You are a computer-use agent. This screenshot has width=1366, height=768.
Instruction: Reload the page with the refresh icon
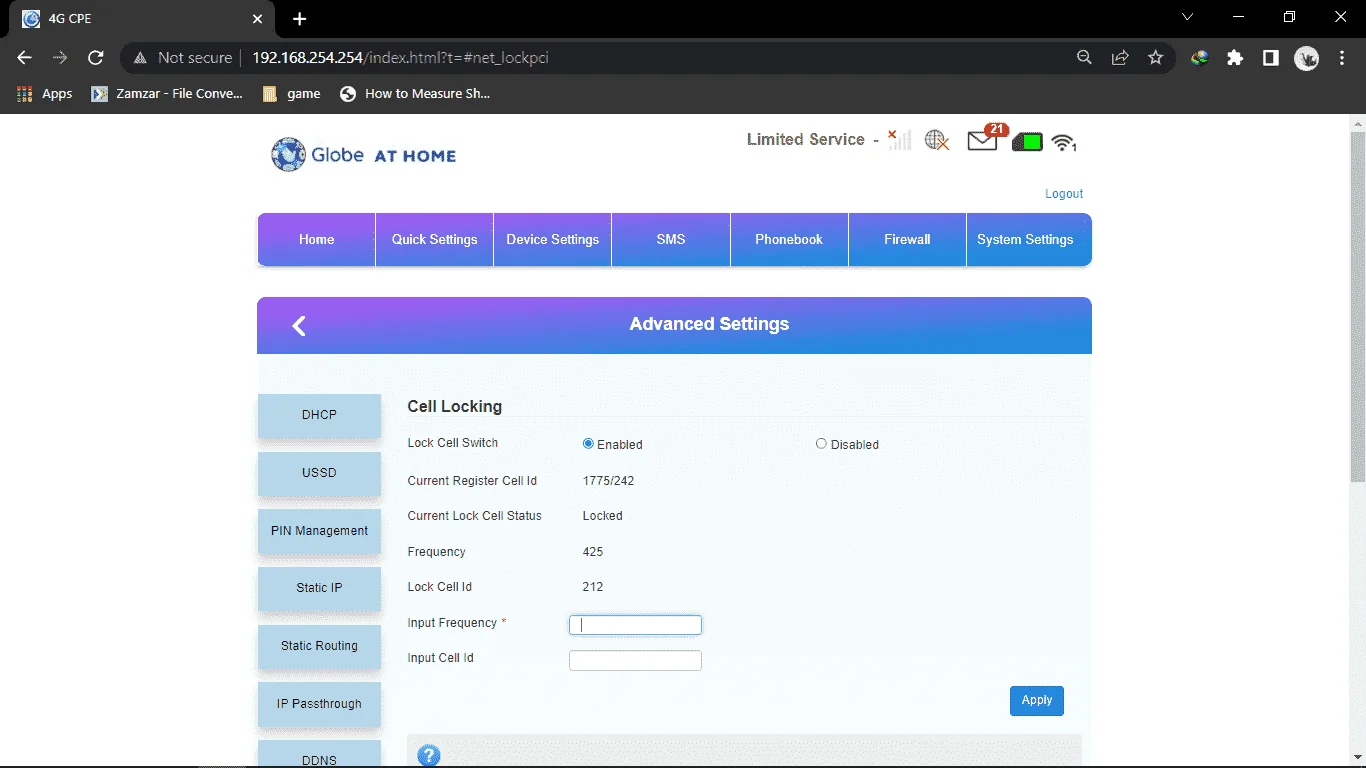tap(96, 58)
